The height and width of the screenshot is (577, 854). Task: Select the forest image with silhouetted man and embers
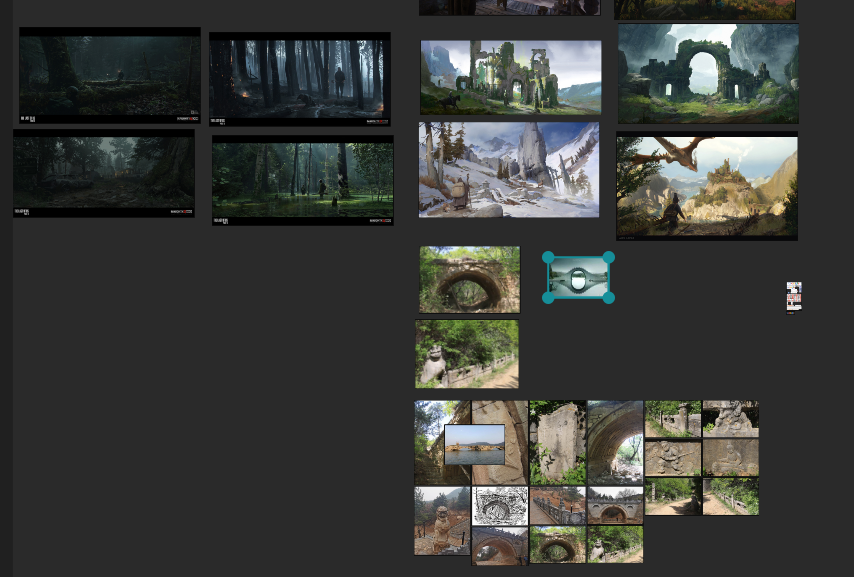pos(300,80)
